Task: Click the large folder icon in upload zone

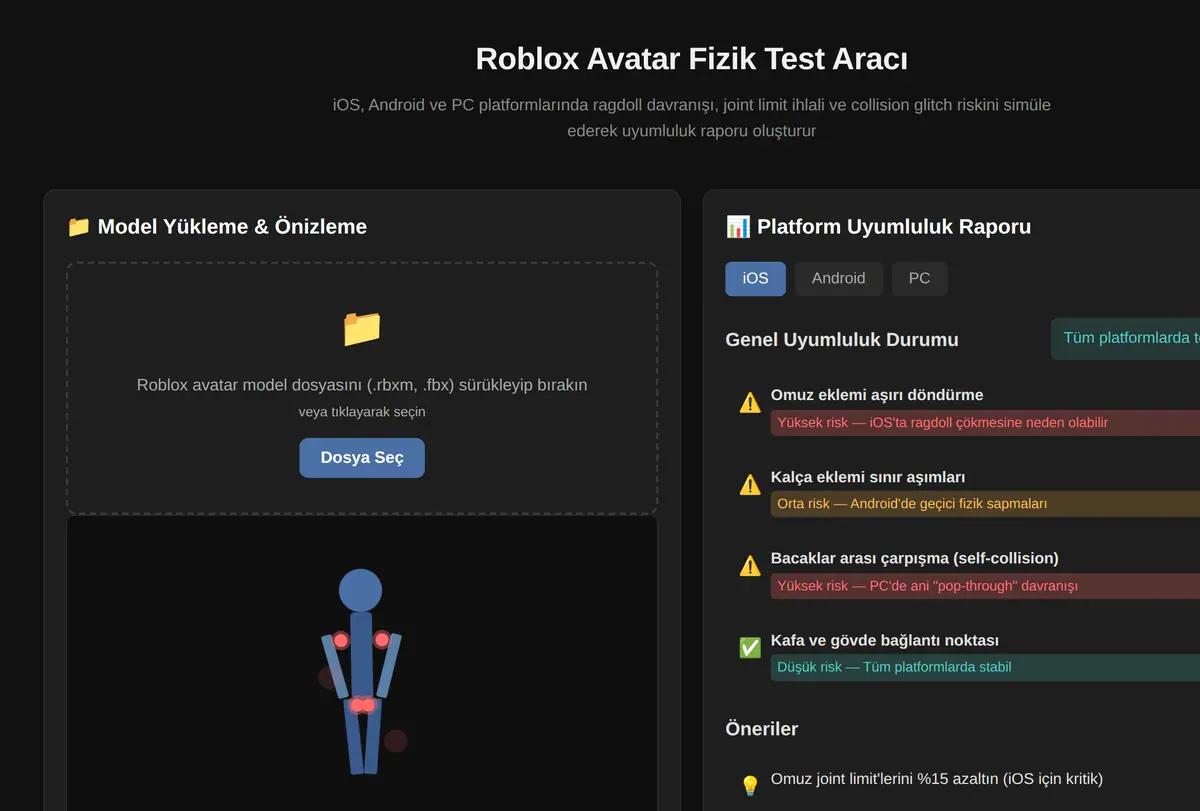Action: point(362,328)
